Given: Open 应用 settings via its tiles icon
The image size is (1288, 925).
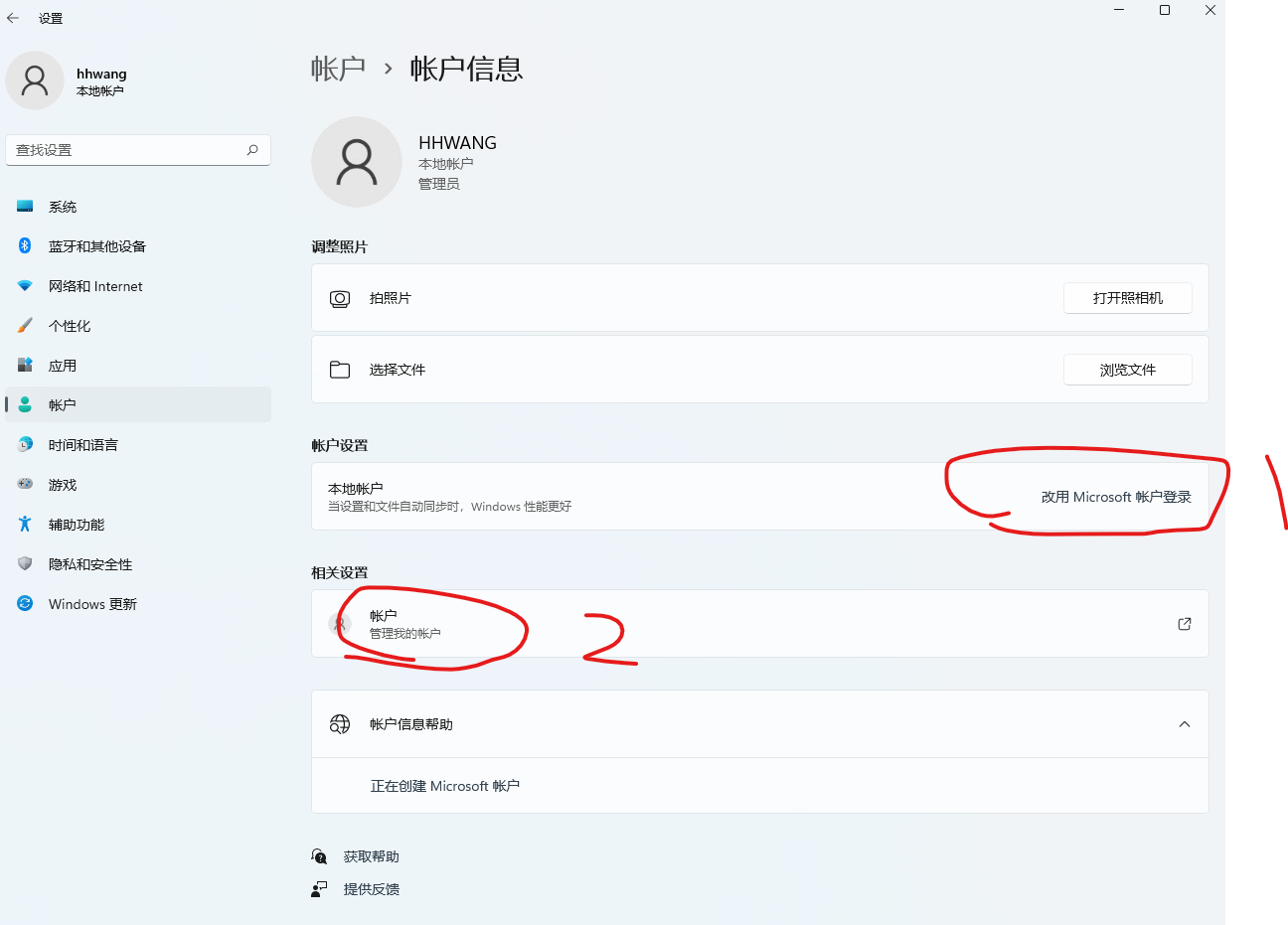Looking at the screenshot, I should click(x=24, y=365).
